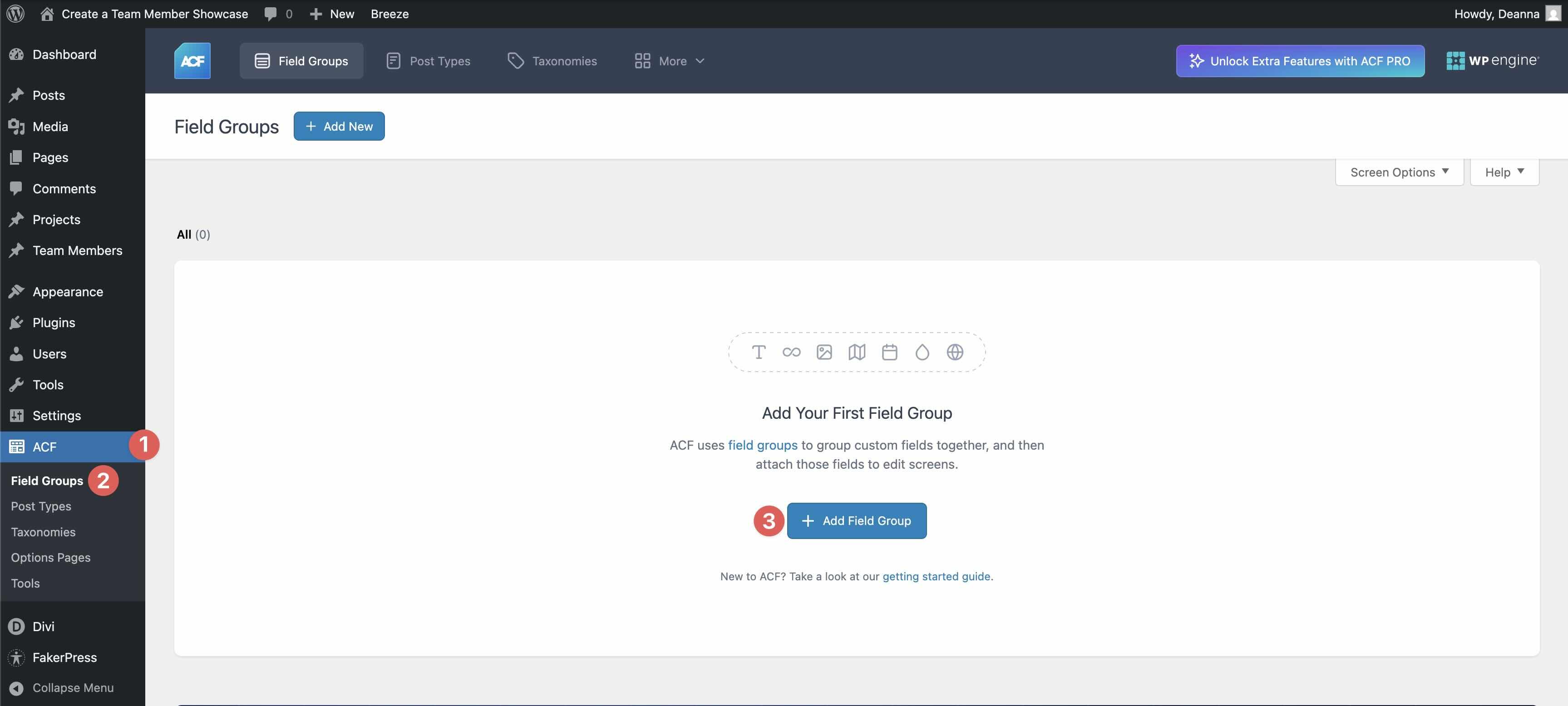Click the WordPress logo in the admin bar
Screen dimensions: 1568x706
15,14
